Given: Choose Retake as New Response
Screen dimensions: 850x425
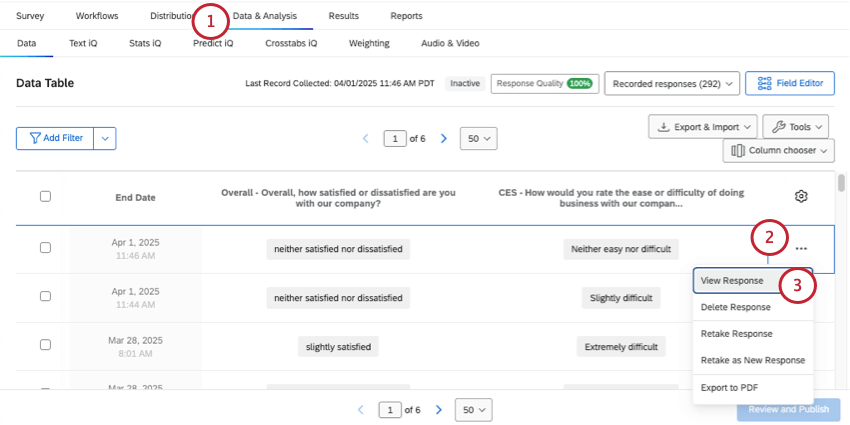Looking at the screenshot, I should tap(752, 360).
